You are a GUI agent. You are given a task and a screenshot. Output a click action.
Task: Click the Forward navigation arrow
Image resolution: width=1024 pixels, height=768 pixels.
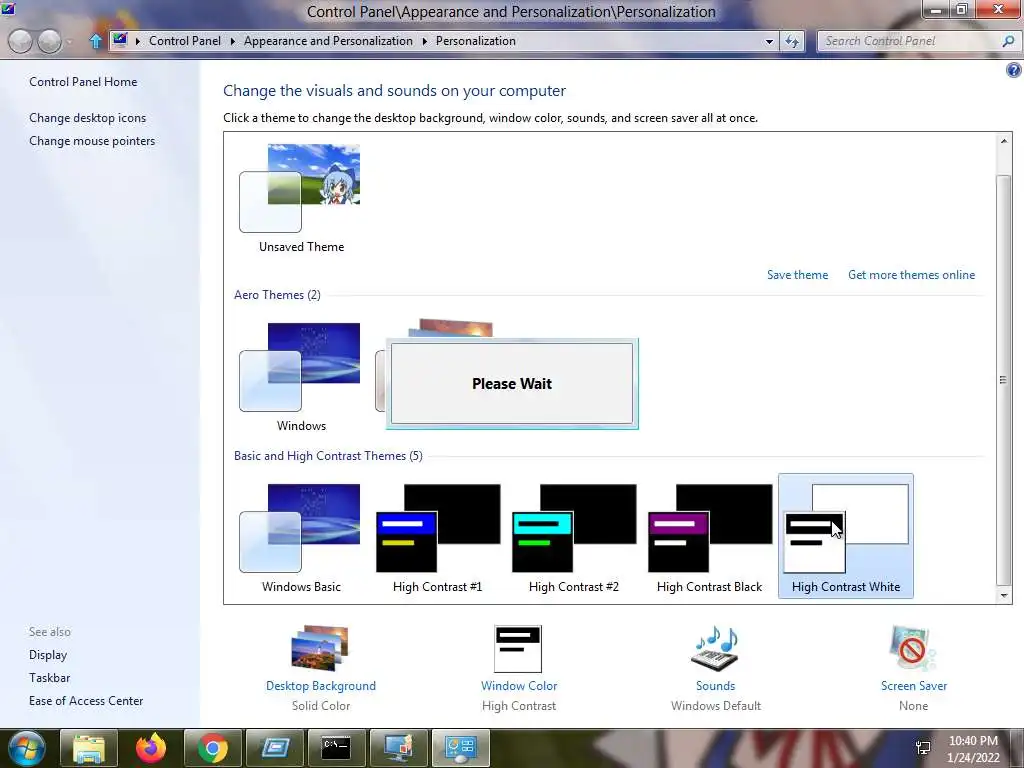(x=50, y=41)
